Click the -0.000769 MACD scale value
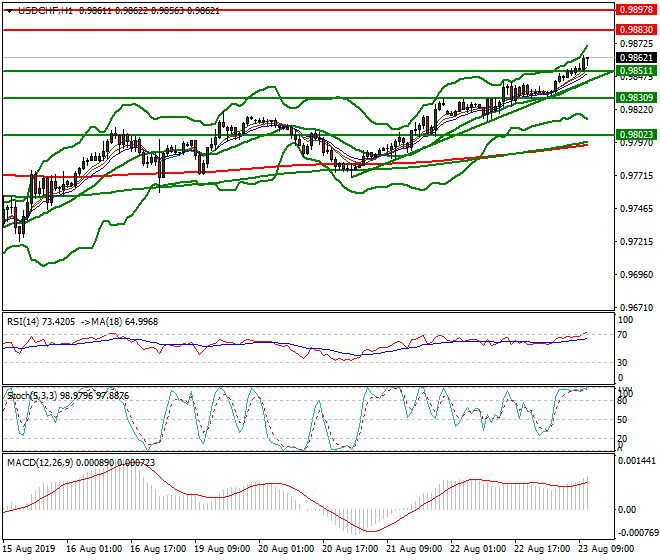The height and width of the screenshot is (560, 660). point(637,533)
